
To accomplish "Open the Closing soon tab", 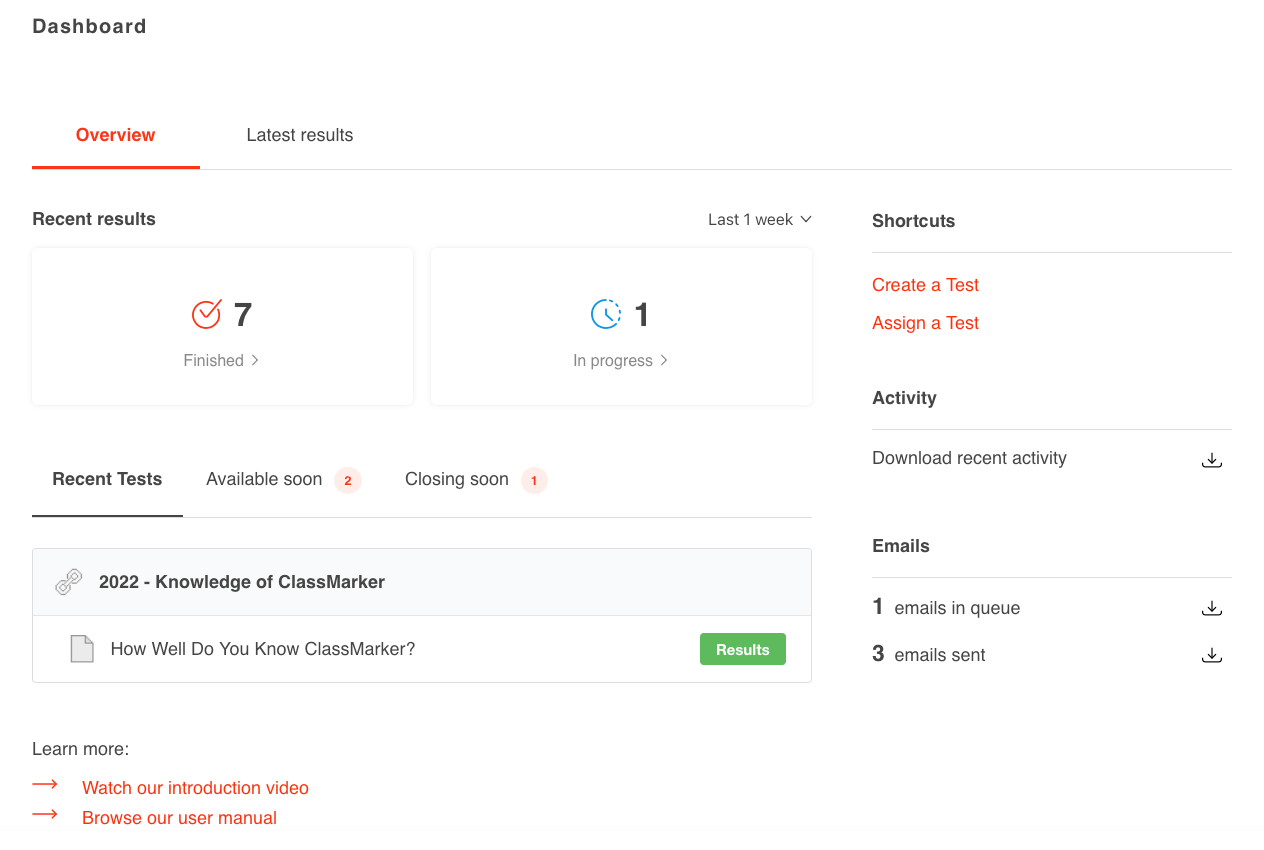I will 456,480.
